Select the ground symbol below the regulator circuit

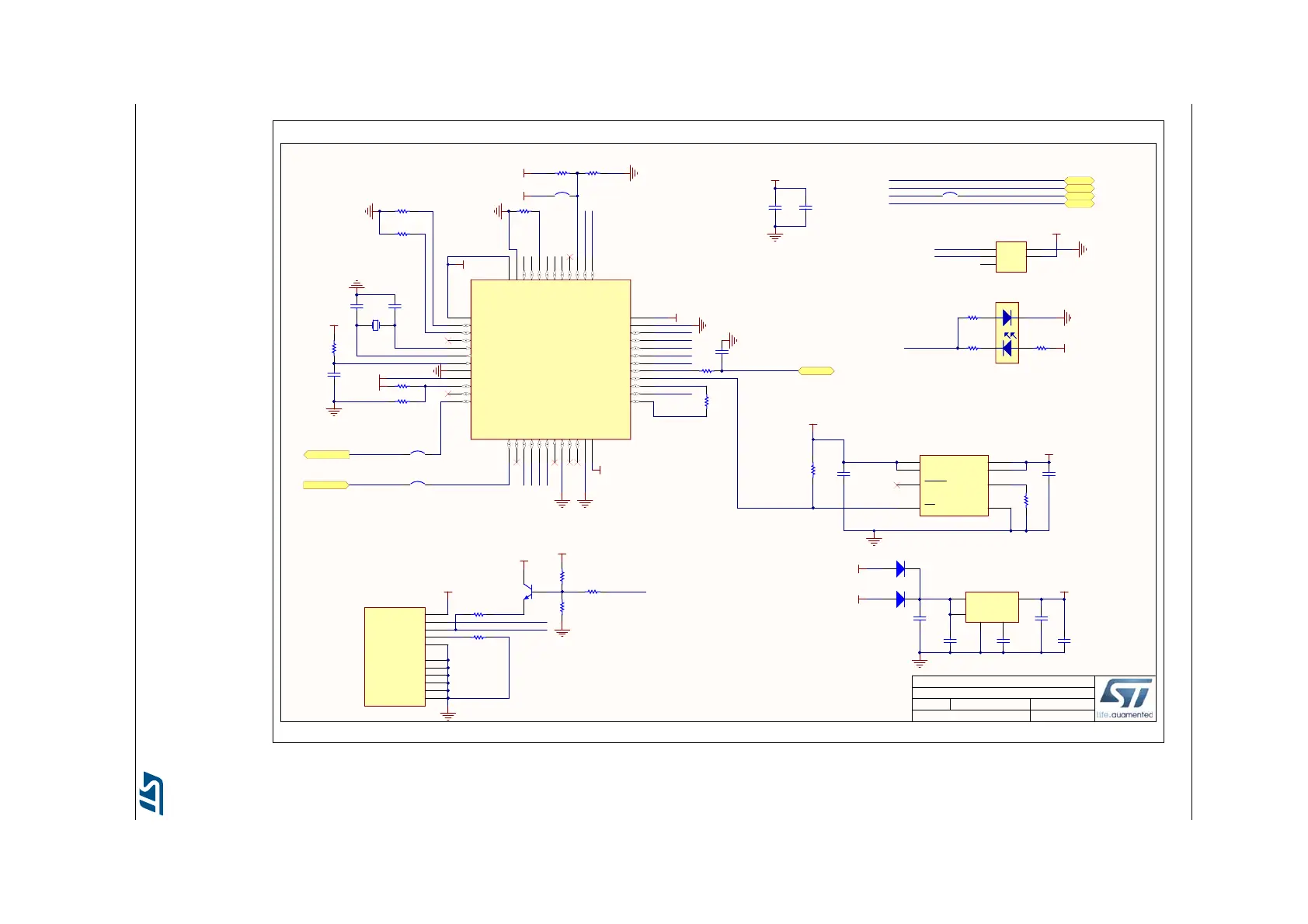[920, 663]
